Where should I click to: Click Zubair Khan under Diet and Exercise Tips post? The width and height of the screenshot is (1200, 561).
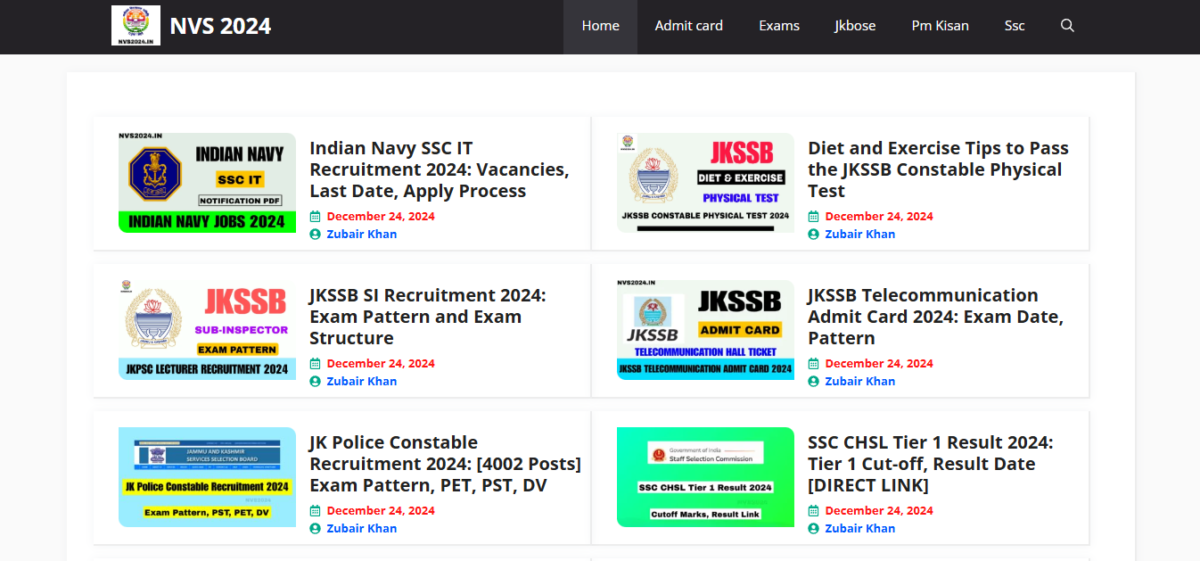point(860,234)
